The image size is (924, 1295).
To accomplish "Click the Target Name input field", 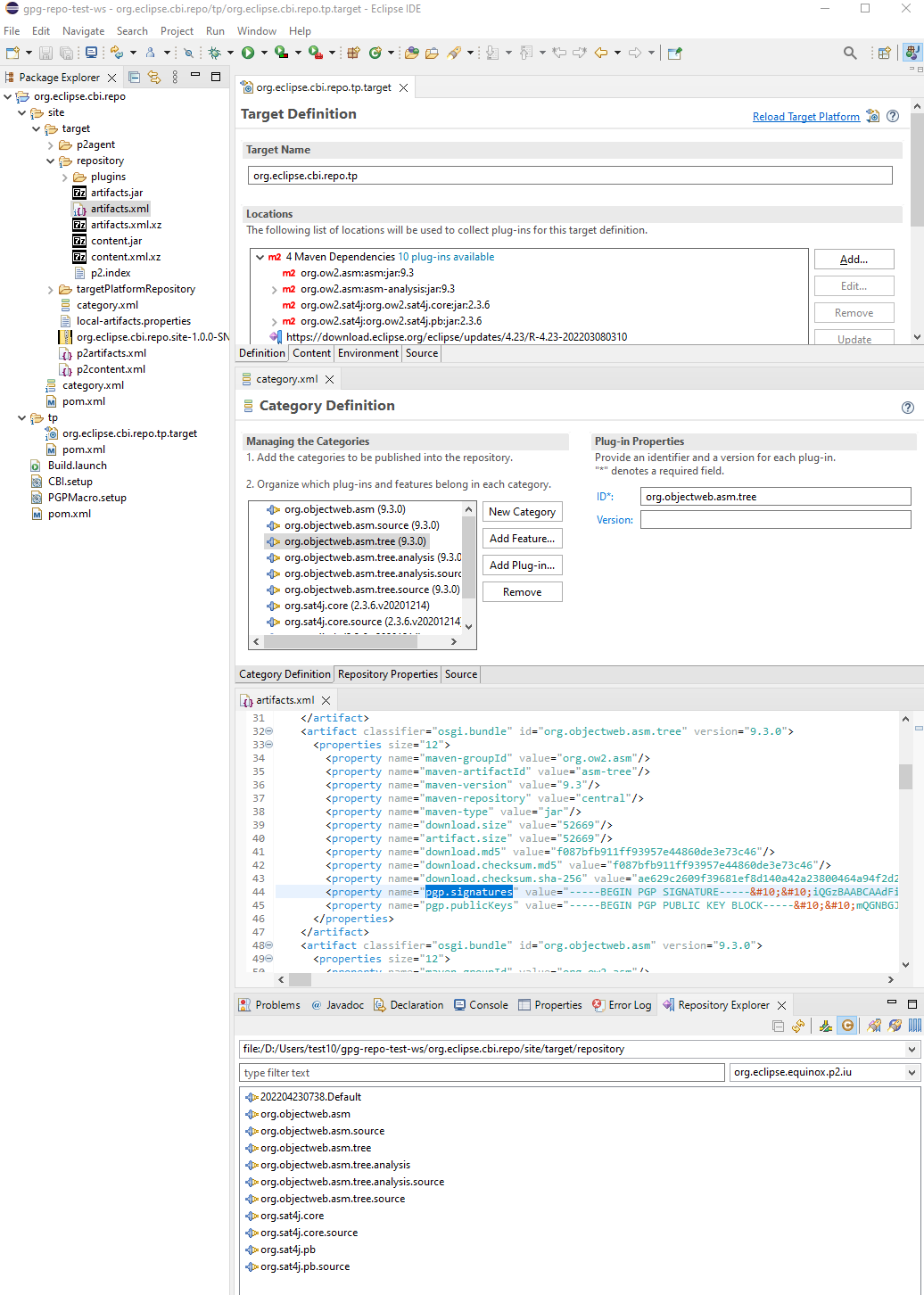I will (x=570, y=176).
